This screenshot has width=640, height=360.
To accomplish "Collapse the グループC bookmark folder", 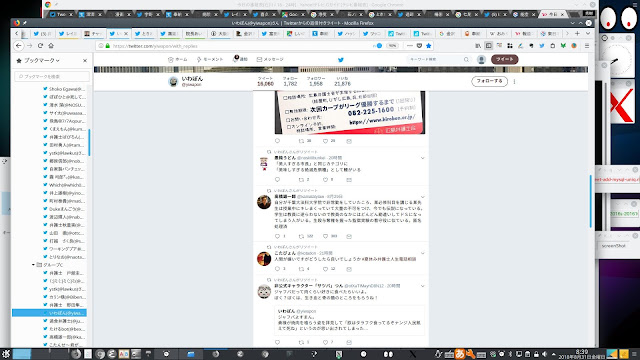I will click(x=33, y=265).
